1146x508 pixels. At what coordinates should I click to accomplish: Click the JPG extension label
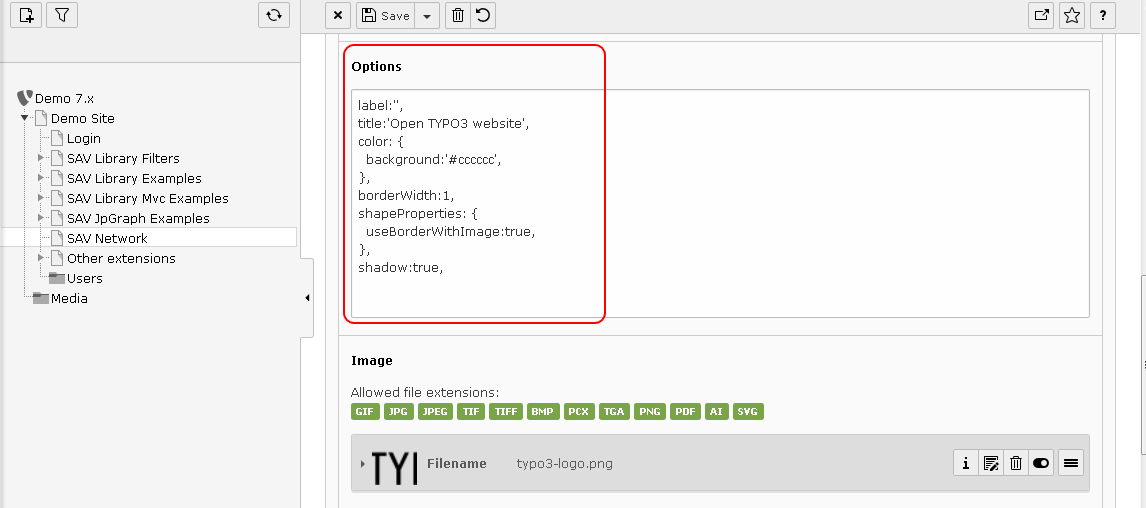(398, 412)
